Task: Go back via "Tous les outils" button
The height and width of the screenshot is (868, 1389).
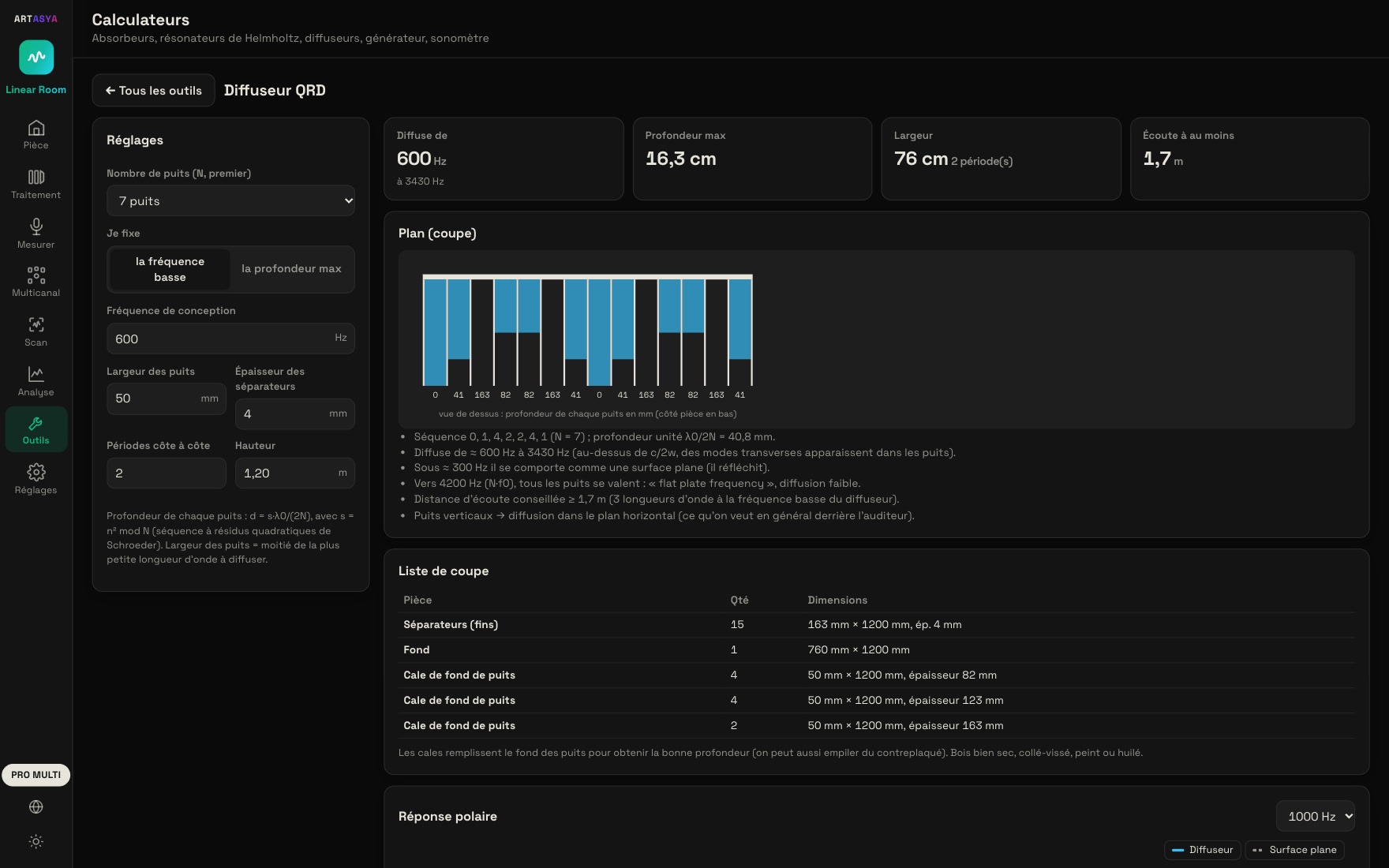Action: pos(153,90)
